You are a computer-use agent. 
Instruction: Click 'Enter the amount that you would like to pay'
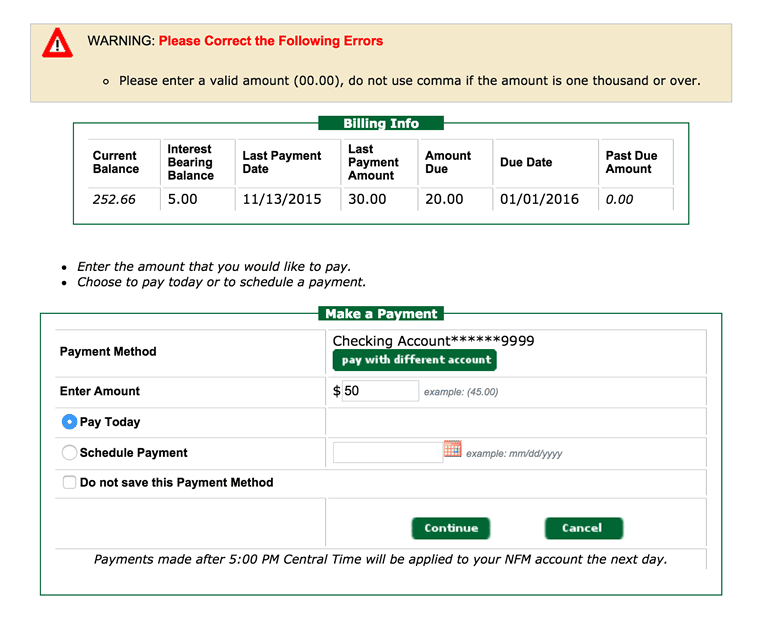(x=214, y=267)
